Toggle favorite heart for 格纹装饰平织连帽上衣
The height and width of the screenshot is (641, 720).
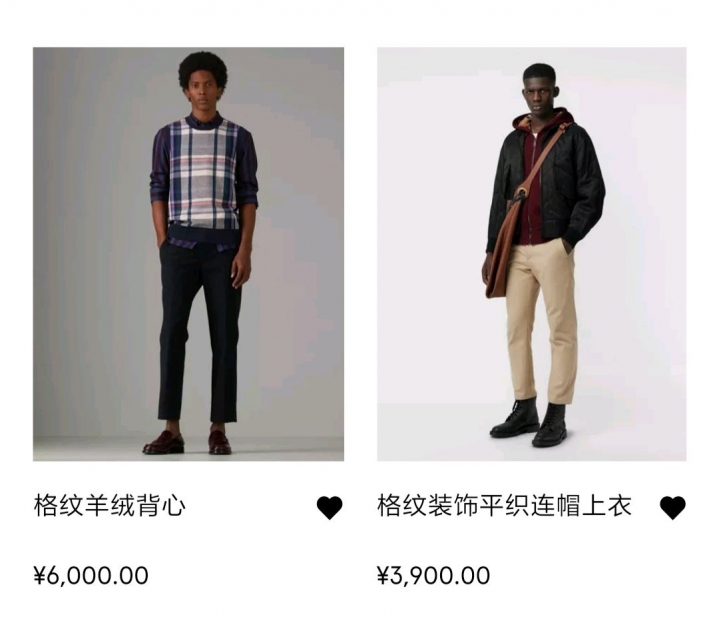(673, 508)
